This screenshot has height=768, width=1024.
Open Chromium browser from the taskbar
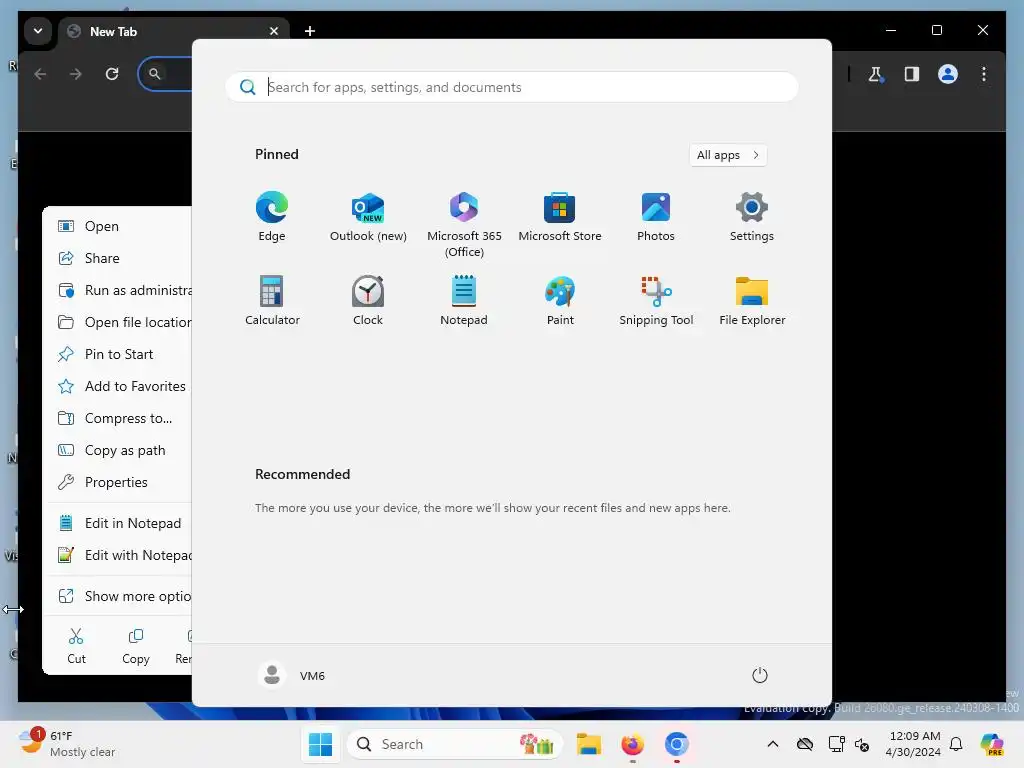[677, 744]
